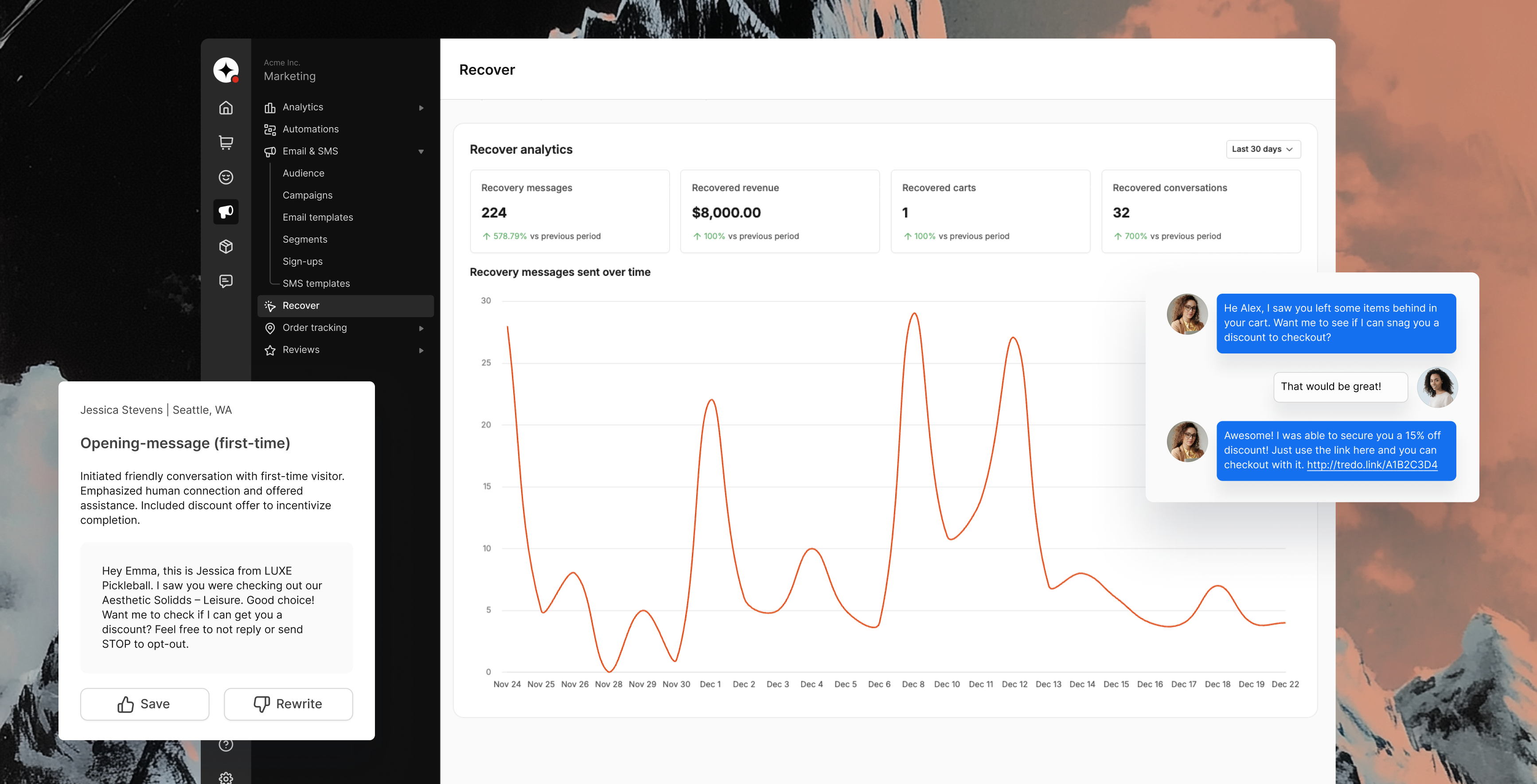
Task: Click the help question mark icon
Action: click(x=226, y=745)
